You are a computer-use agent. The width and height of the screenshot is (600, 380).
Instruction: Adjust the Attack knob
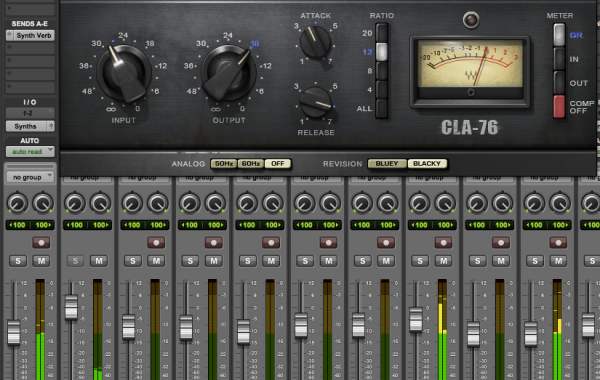click(315, 41)
